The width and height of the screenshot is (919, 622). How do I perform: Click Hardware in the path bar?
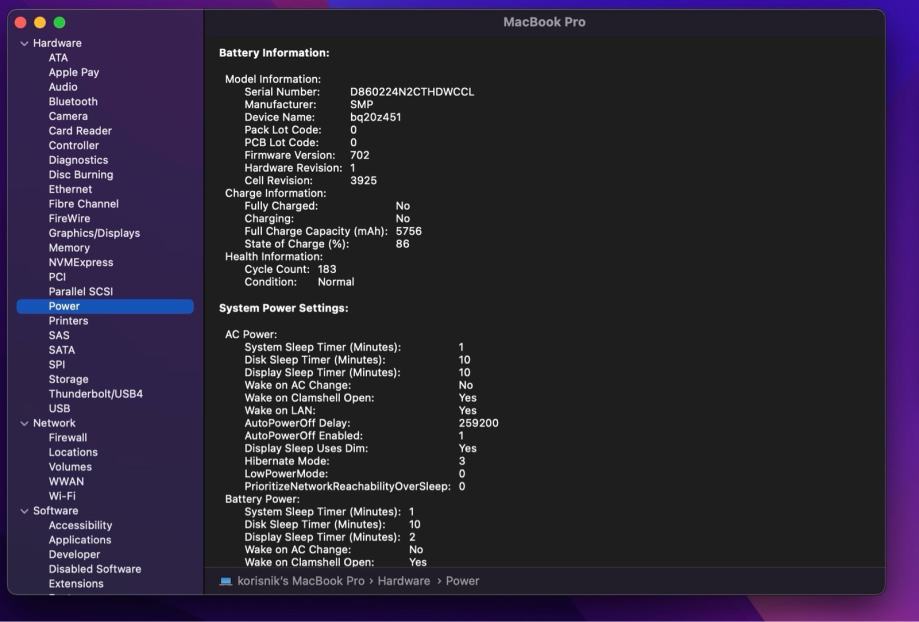(x=404, y=581)
